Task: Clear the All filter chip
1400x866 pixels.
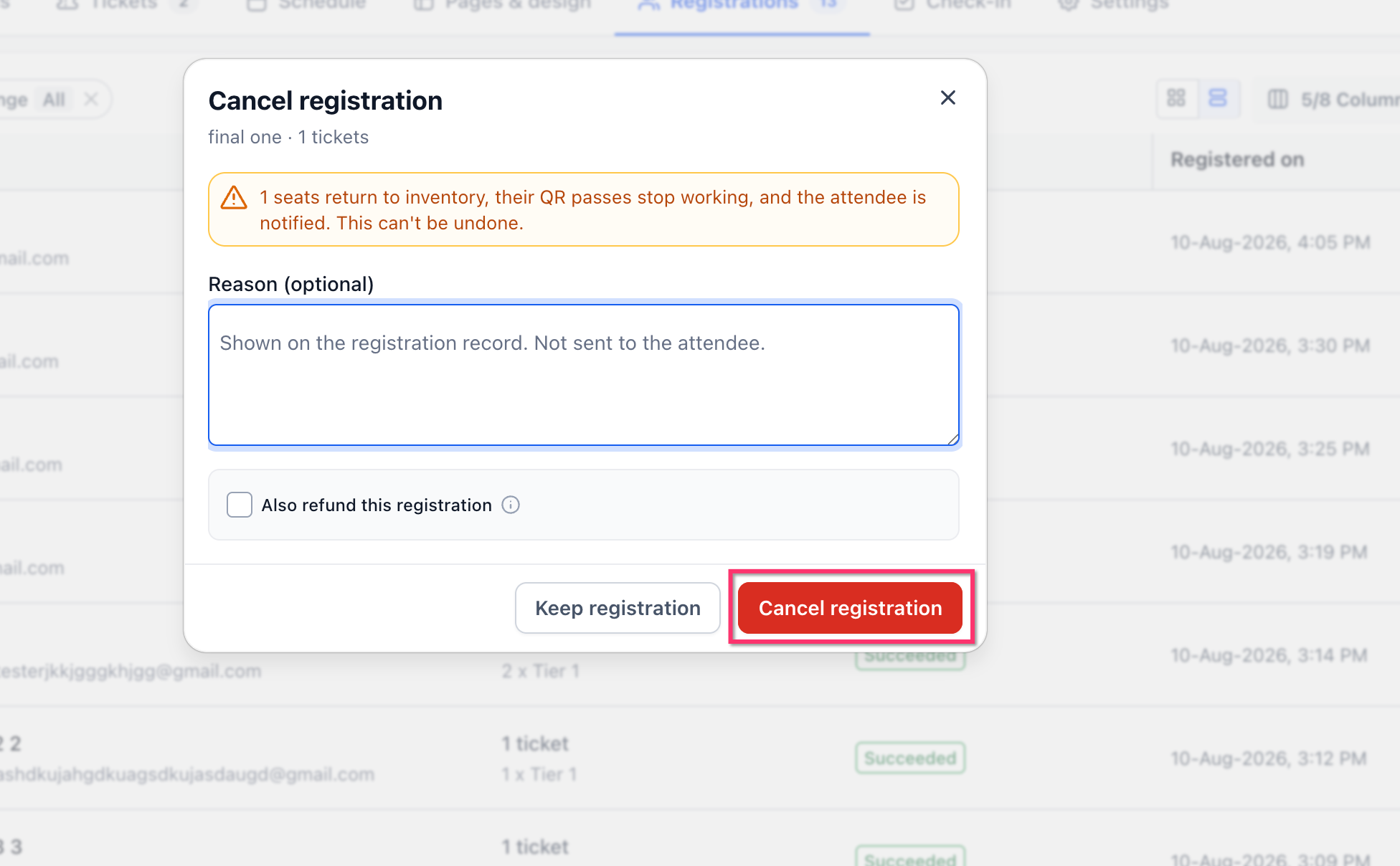Action: tap(90, 99)
